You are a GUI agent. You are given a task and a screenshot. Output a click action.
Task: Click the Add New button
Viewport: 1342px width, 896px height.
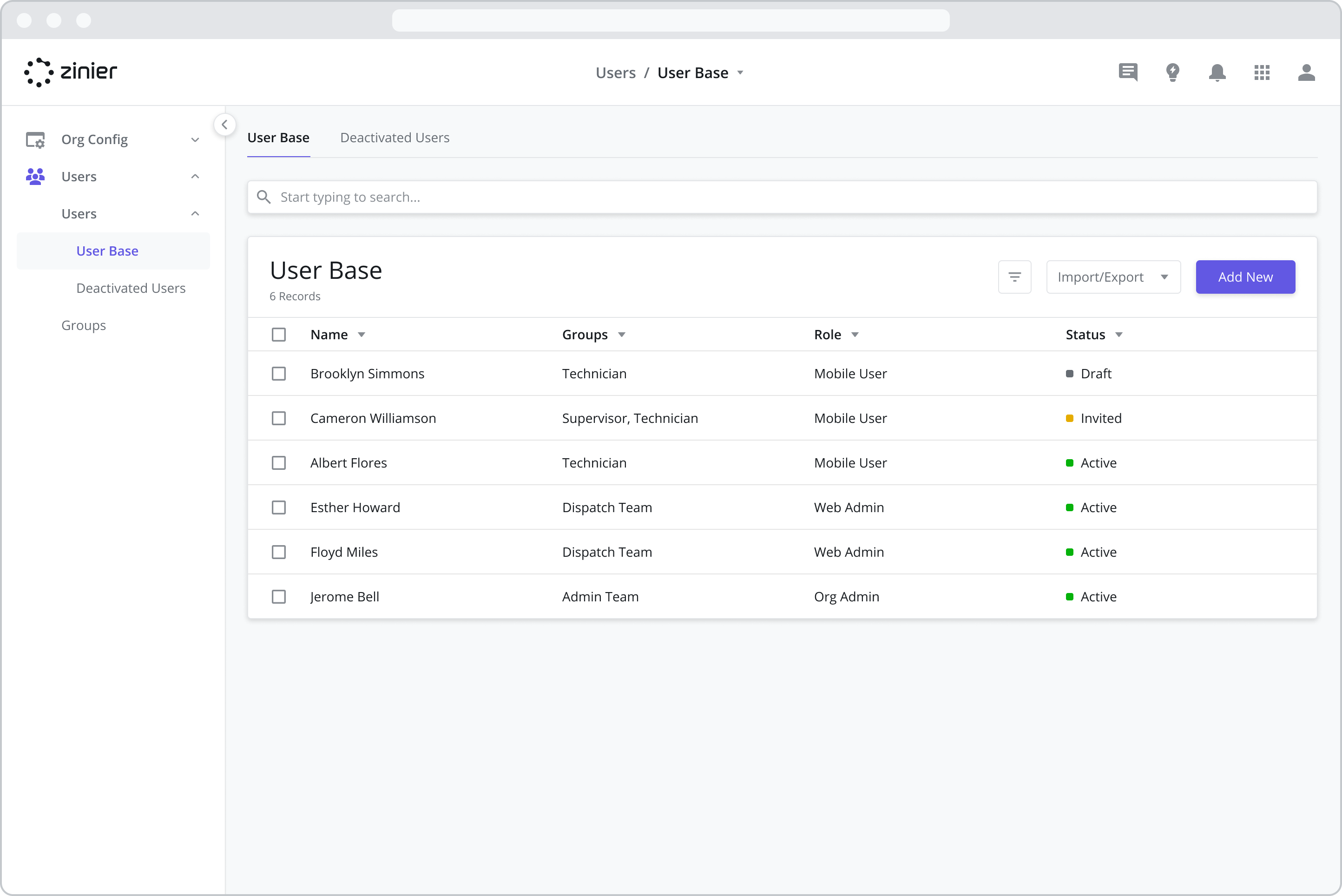pyautogui.click(x=1245, y=276)
